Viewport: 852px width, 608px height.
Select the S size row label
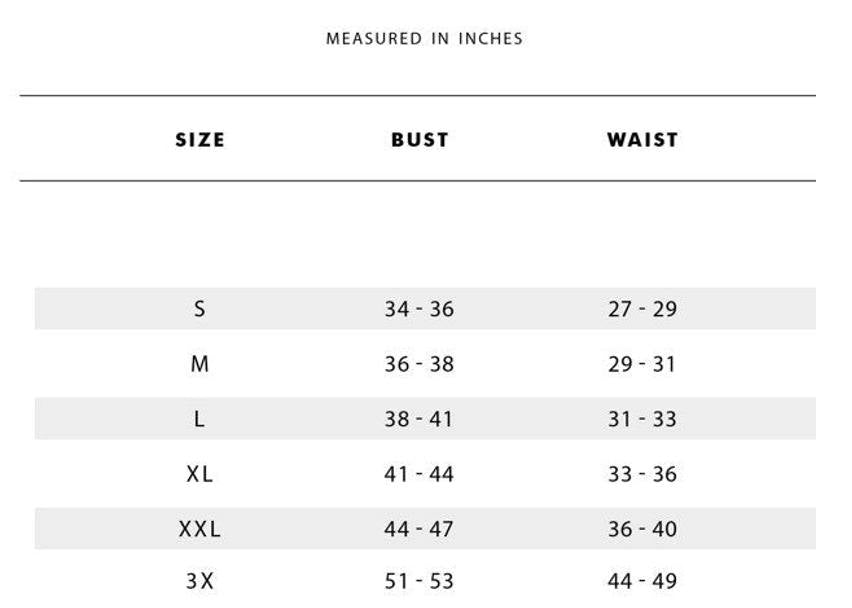coord(199,309)
